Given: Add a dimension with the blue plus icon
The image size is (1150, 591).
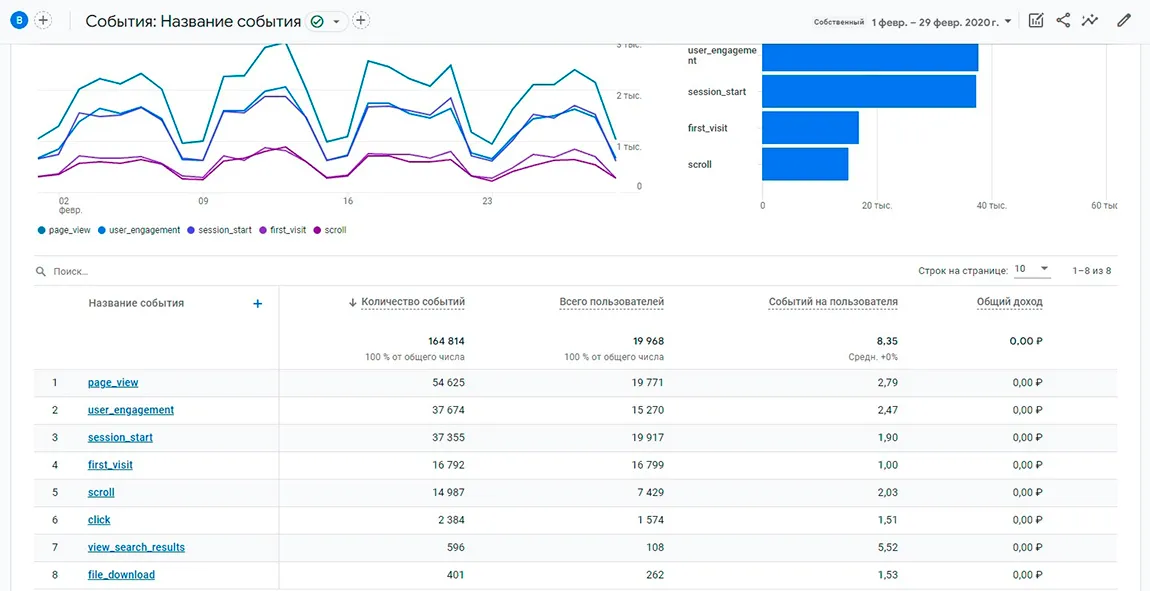Looking at the screenshot, I should [257, 304].
